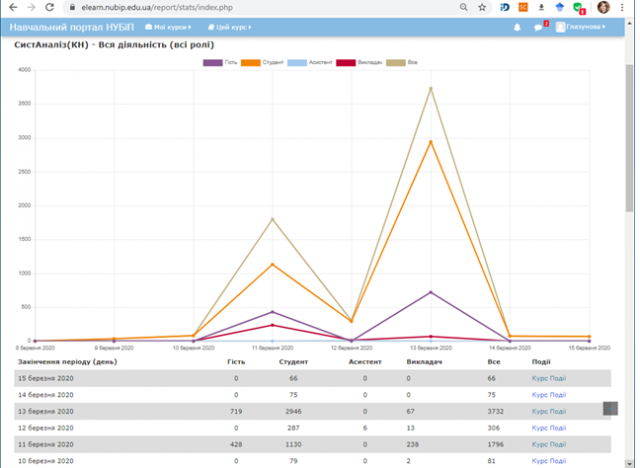The image size is (640, 468).
Task: Open Курс Події link for 13 березня 2020
Action: point(548,411)
